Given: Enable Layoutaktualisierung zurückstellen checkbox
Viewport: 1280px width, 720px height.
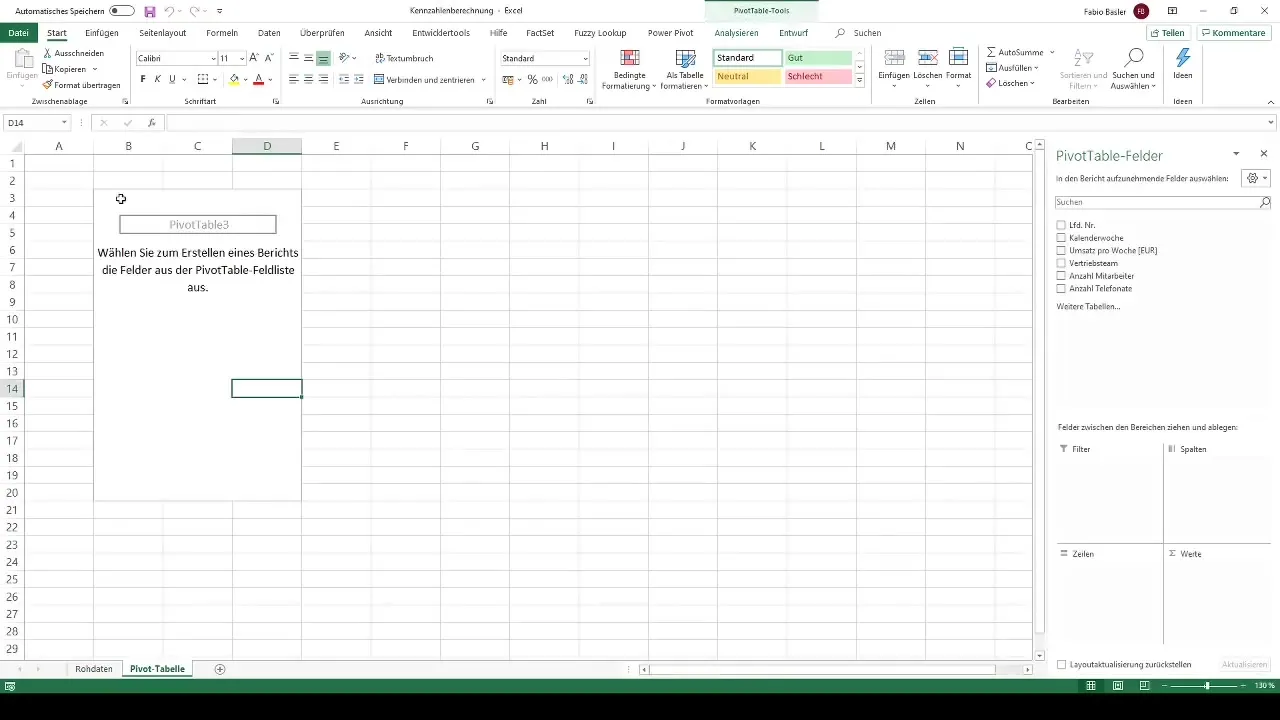Looking at the screenshot, I should [x=1062, y=664].
